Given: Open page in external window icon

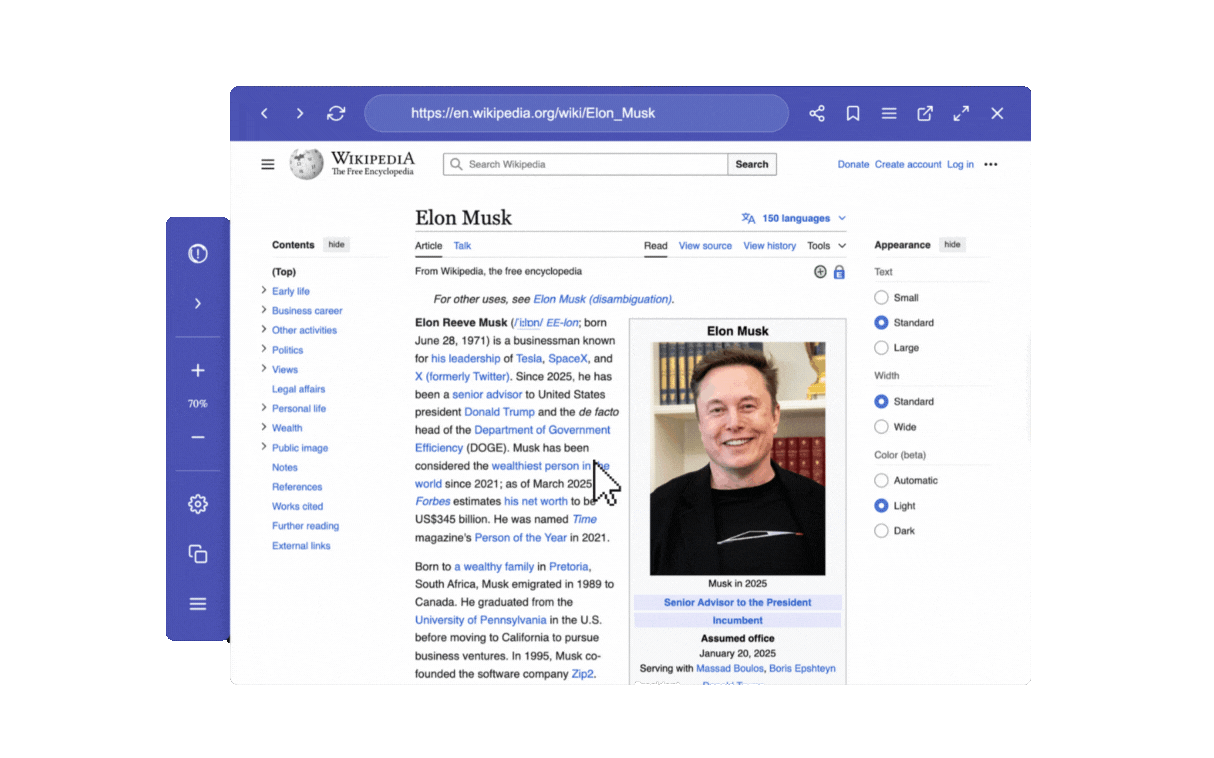Looking at the screenshot, I should point(925,114).
